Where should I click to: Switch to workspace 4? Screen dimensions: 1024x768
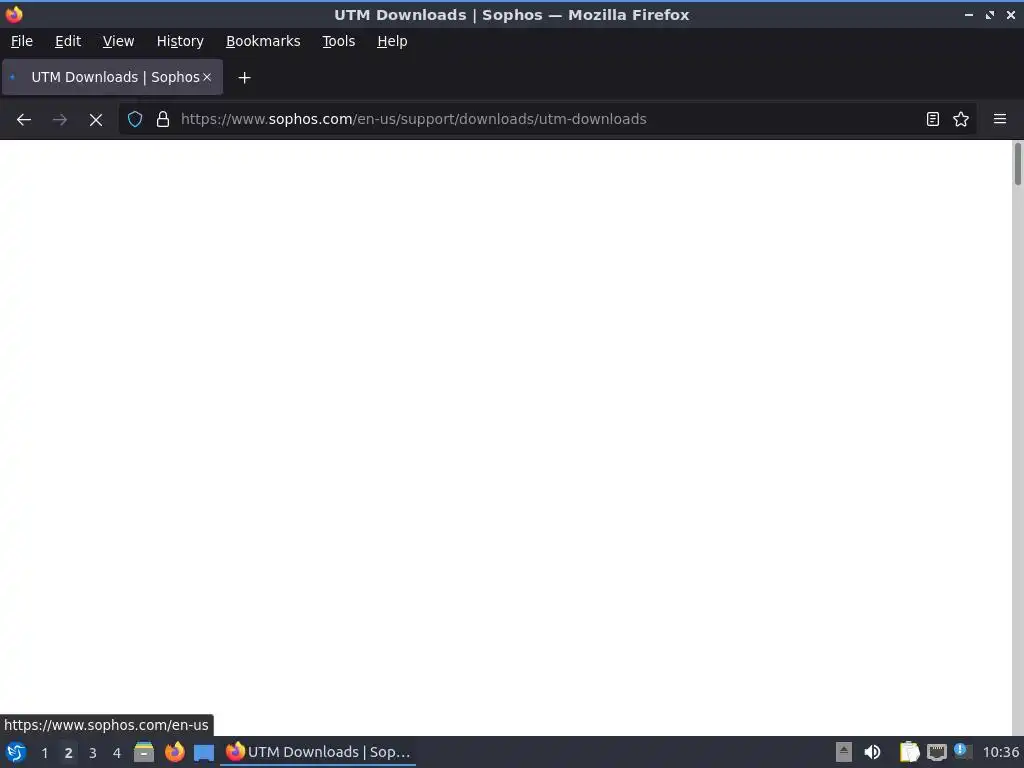coord(116,753)
